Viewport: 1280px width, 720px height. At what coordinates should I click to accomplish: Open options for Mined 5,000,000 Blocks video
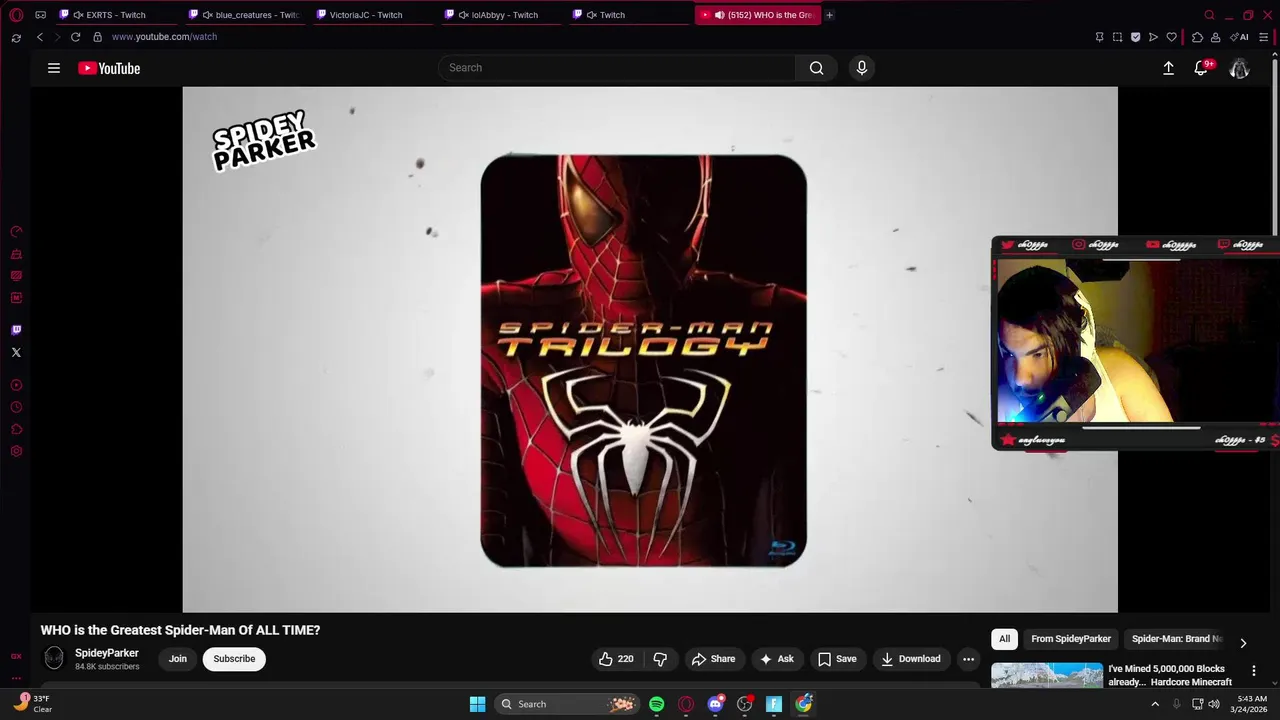coord(1254,671)
